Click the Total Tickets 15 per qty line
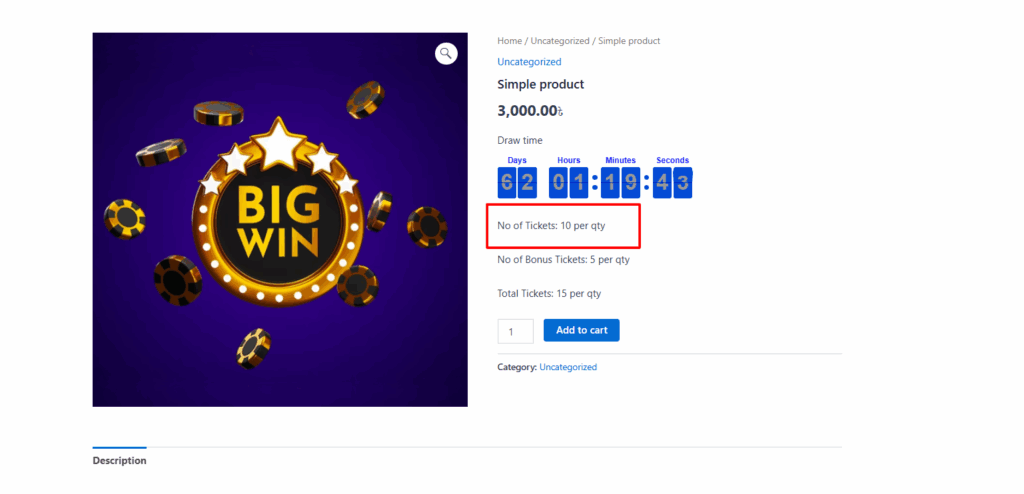1024x494 pixels. [549, 293]
